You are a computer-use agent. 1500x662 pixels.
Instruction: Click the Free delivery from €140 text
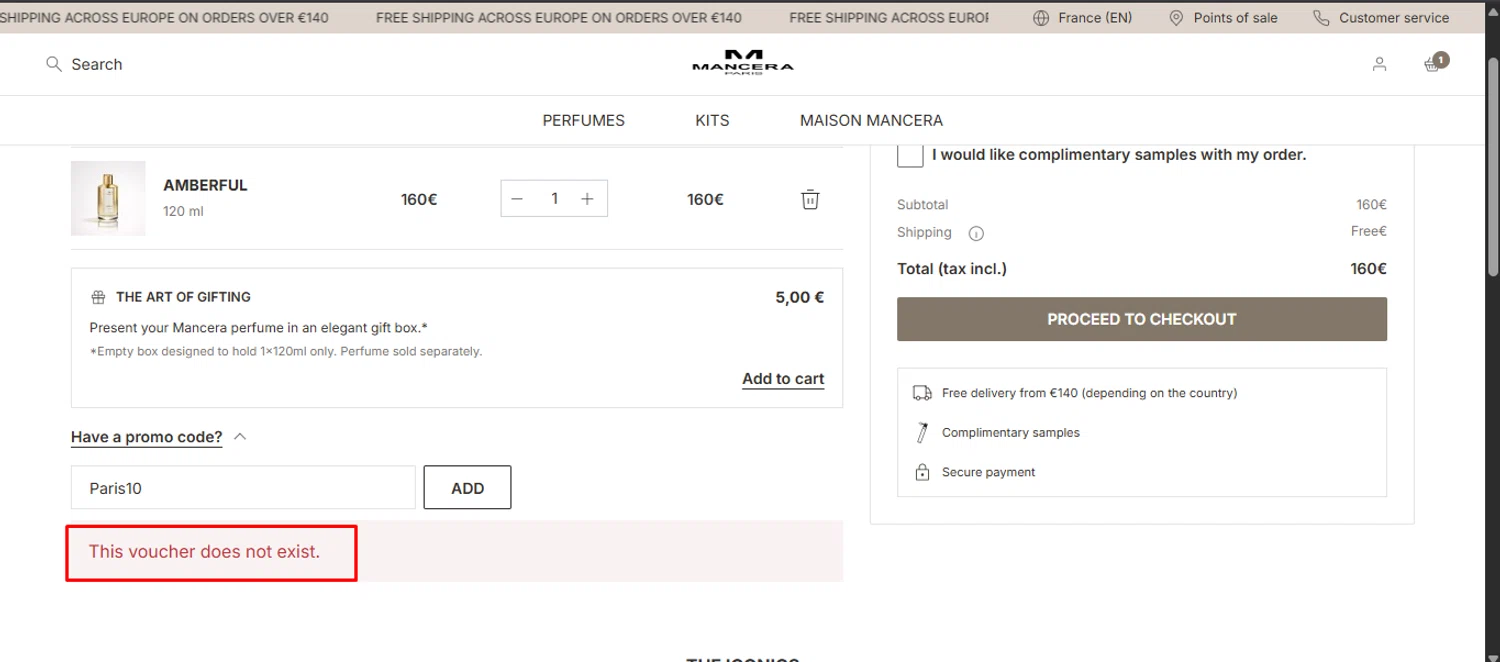(x=1089, y=393)
